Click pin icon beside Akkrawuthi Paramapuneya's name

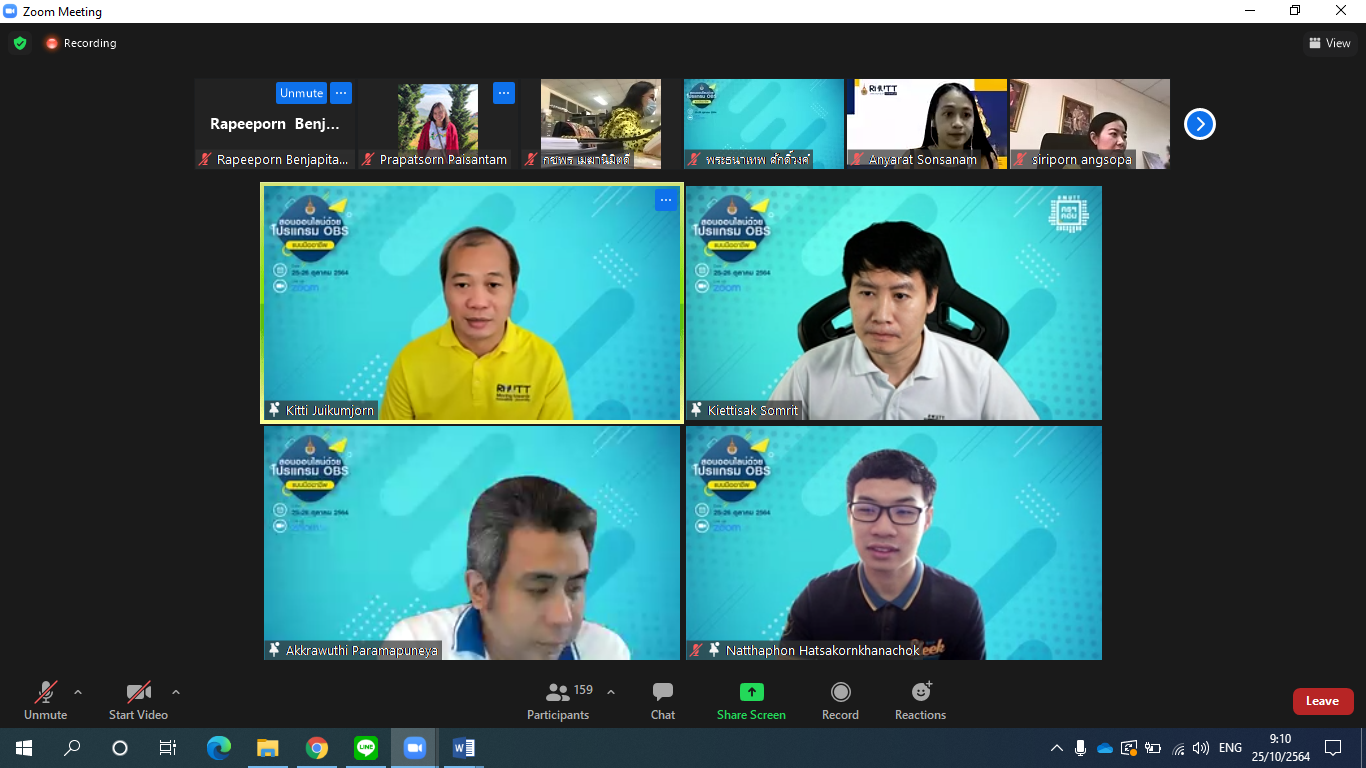pos(274,650)
